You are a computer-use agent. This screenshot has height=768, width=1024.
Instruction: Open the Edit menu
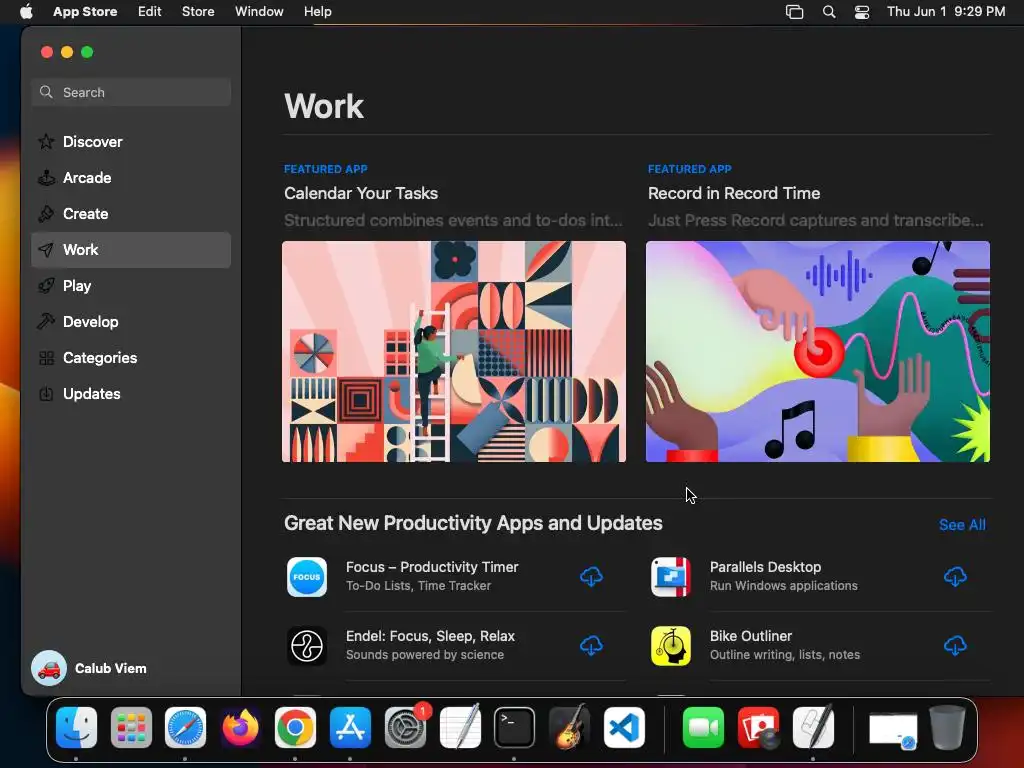tap(150, 12)
